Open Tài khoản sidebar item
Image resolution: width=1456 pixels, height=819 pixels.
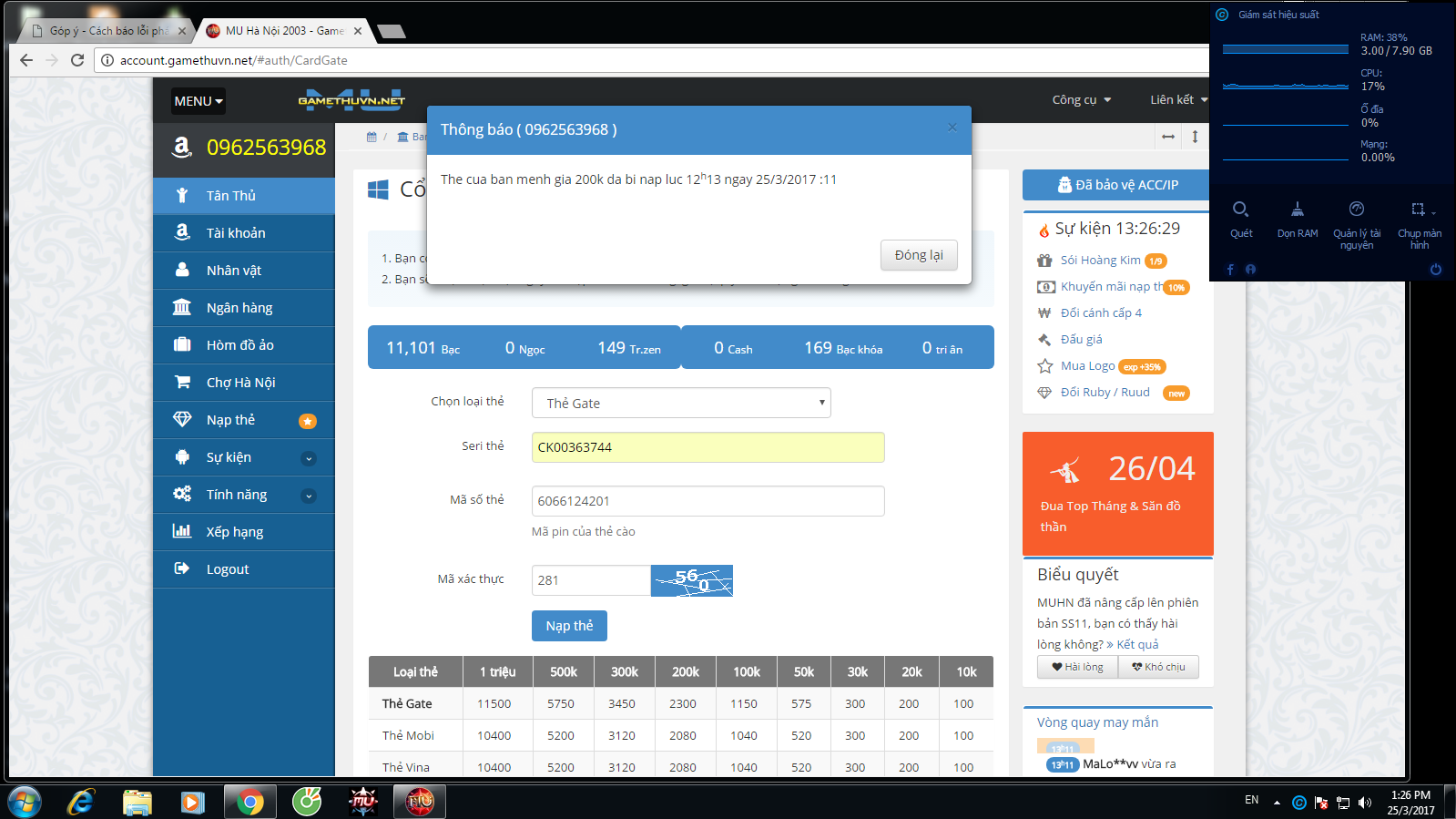click(244, 233)
